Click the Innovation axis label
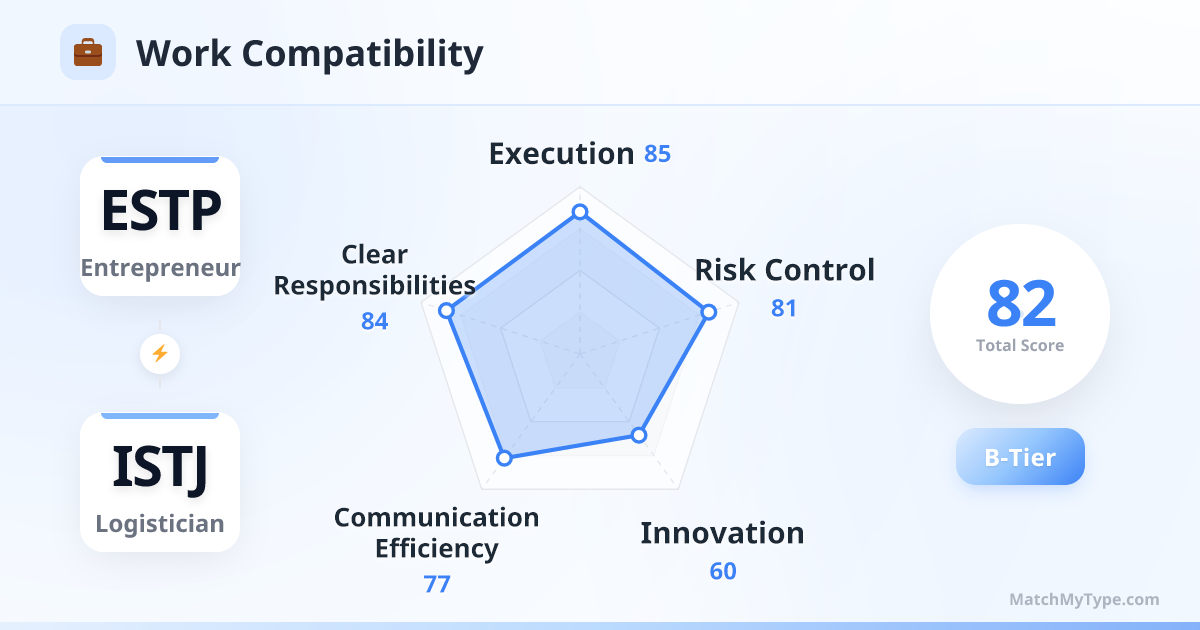The width and height of the screenshot is (1200, 630). [722, 533]
